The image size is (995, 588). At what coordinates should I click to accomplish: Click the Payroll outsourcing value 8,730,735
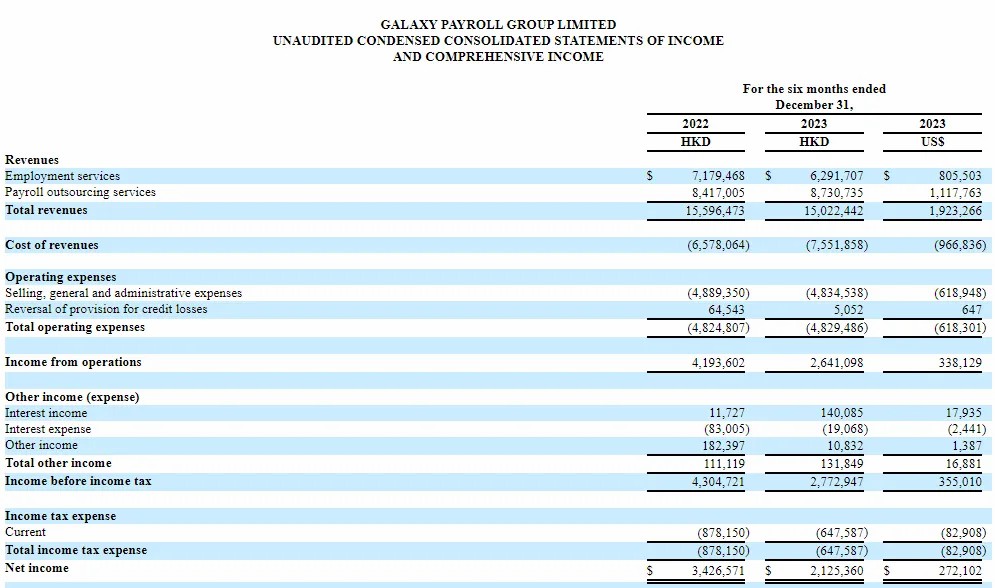[x=836, y=192]
